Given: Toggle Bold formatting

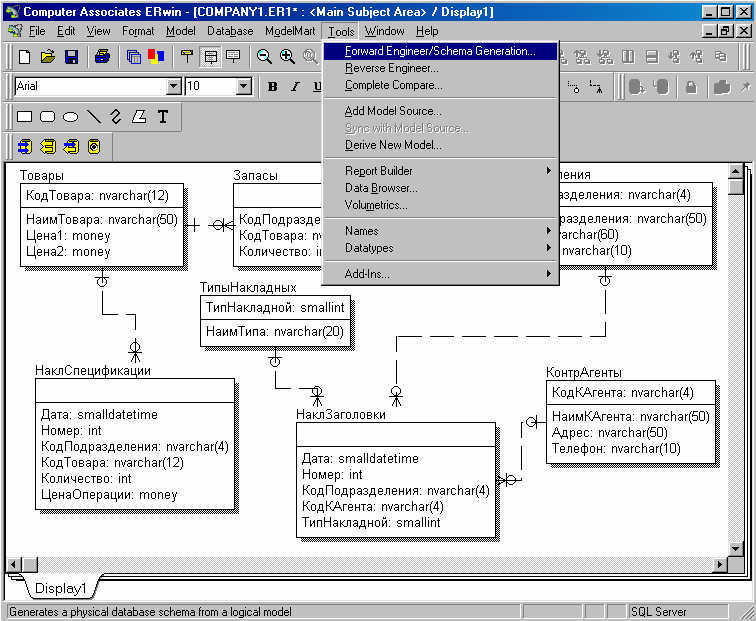Looking at the screenshot, I should point(272,87).
